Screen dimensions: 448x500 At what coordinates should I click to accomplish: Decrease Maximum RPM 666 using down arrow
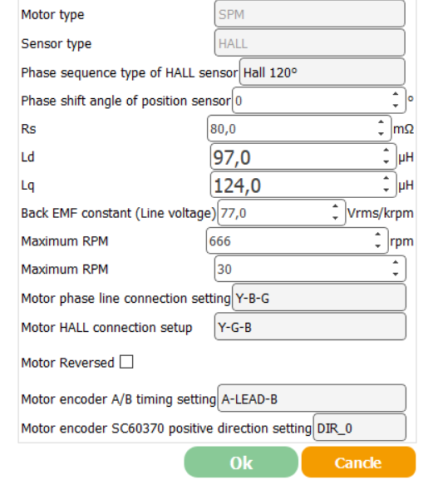click(x=377, y=246)
